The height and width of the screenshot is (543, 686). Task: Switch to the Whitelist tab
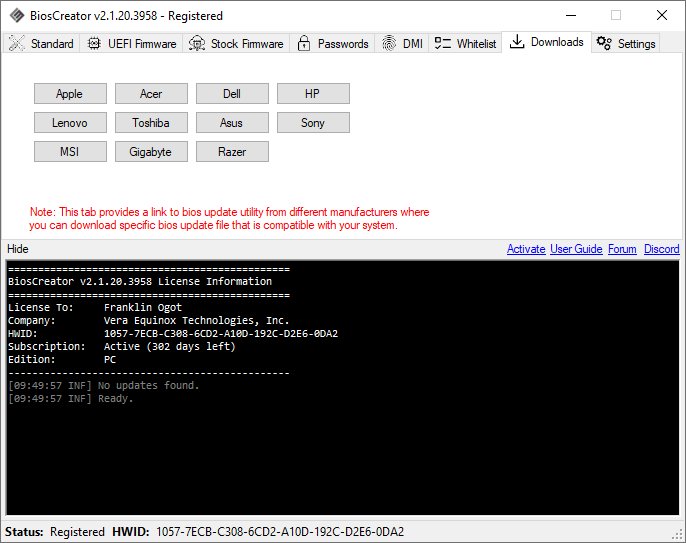point(465,43)
